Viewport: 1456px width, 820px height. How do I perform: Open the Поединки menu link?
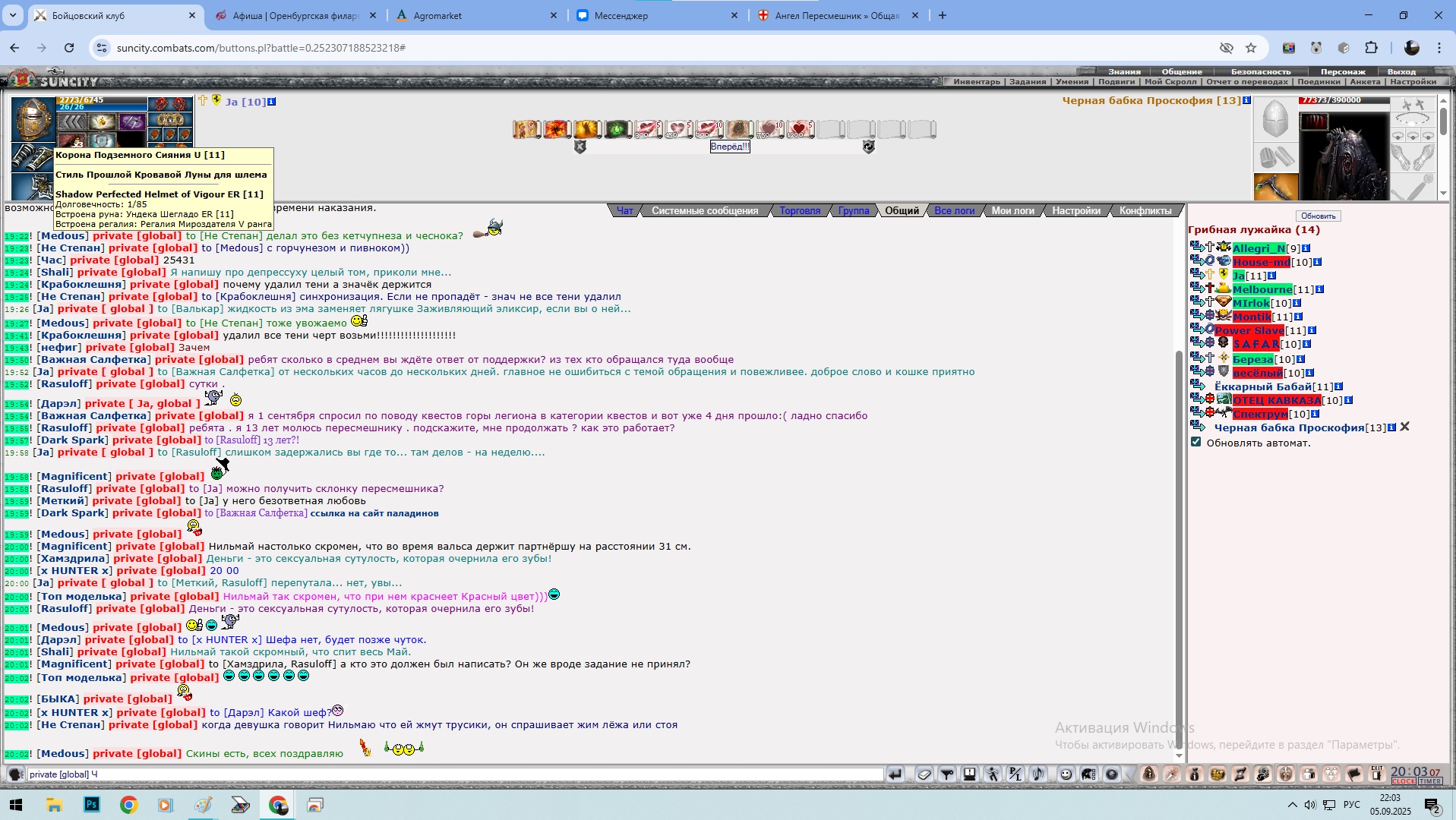(x=1319, y=82)
